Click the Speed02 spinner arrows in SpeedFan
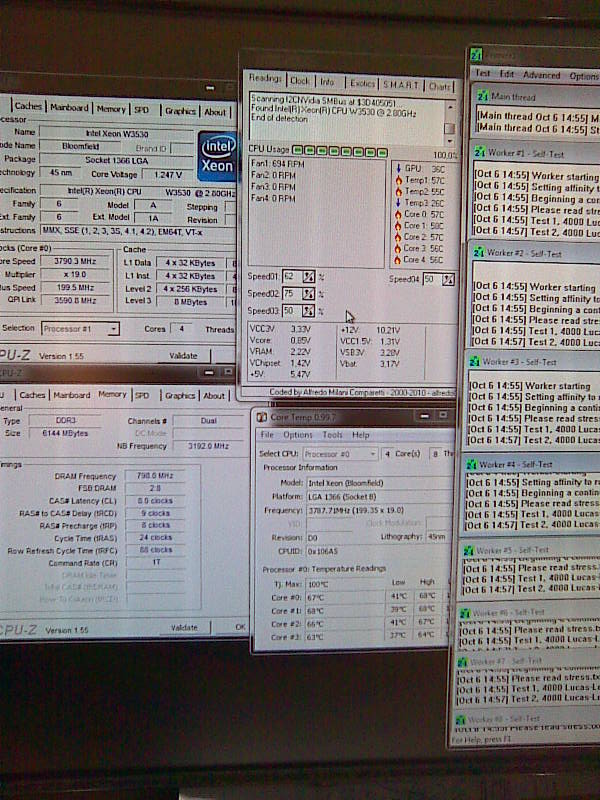 tap(308, 294)
